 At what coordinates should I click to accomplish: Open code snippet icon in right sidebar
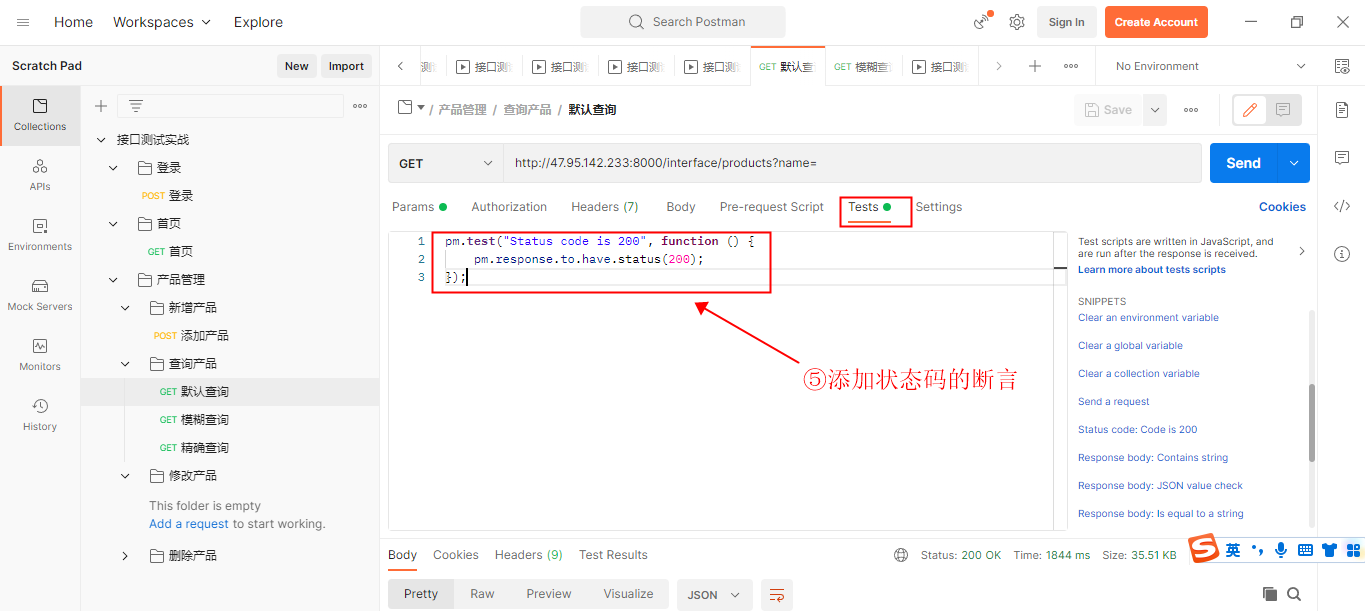(x=1342, y=206)
